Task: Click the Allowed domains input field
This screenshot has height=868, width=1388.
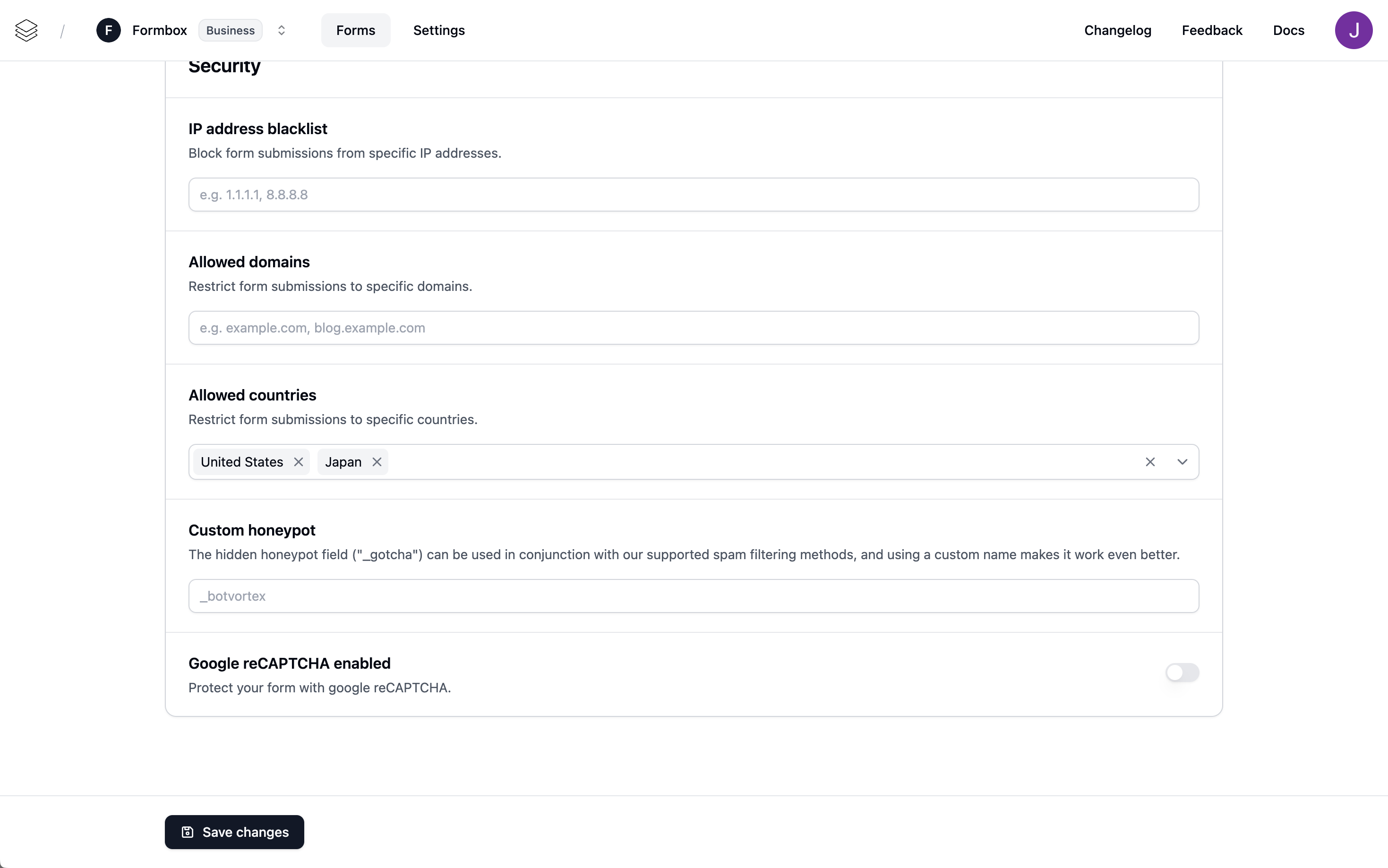Action: (x=693, y=328)
